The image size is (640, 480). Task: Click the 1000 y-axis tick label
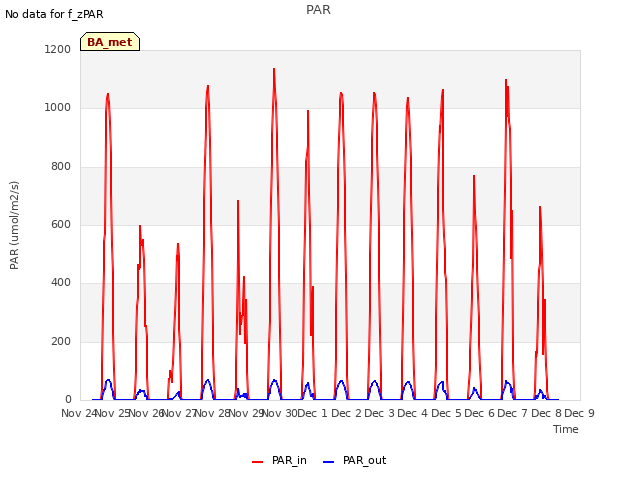[x=58, y=108]
